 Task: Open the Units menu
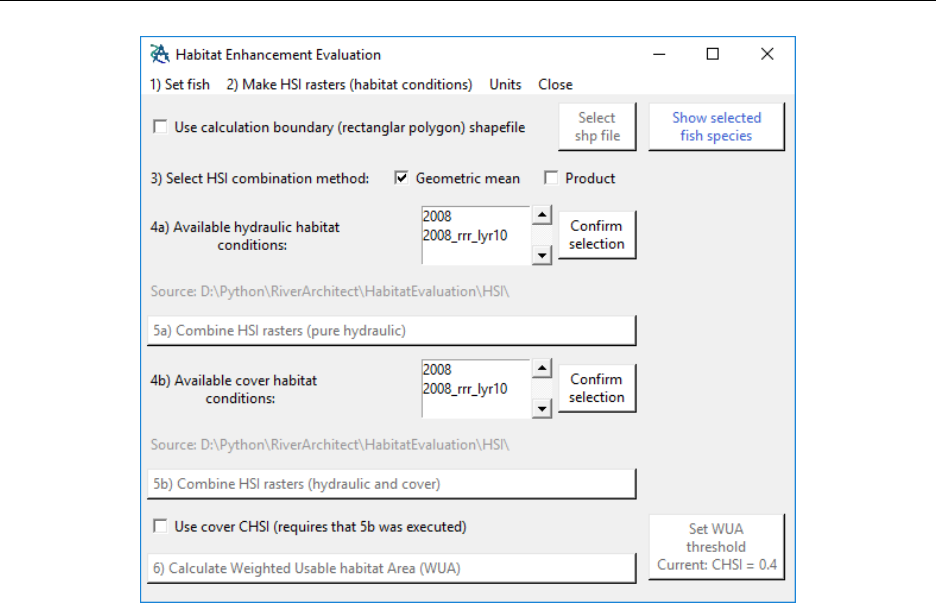(x=505, y=85)
